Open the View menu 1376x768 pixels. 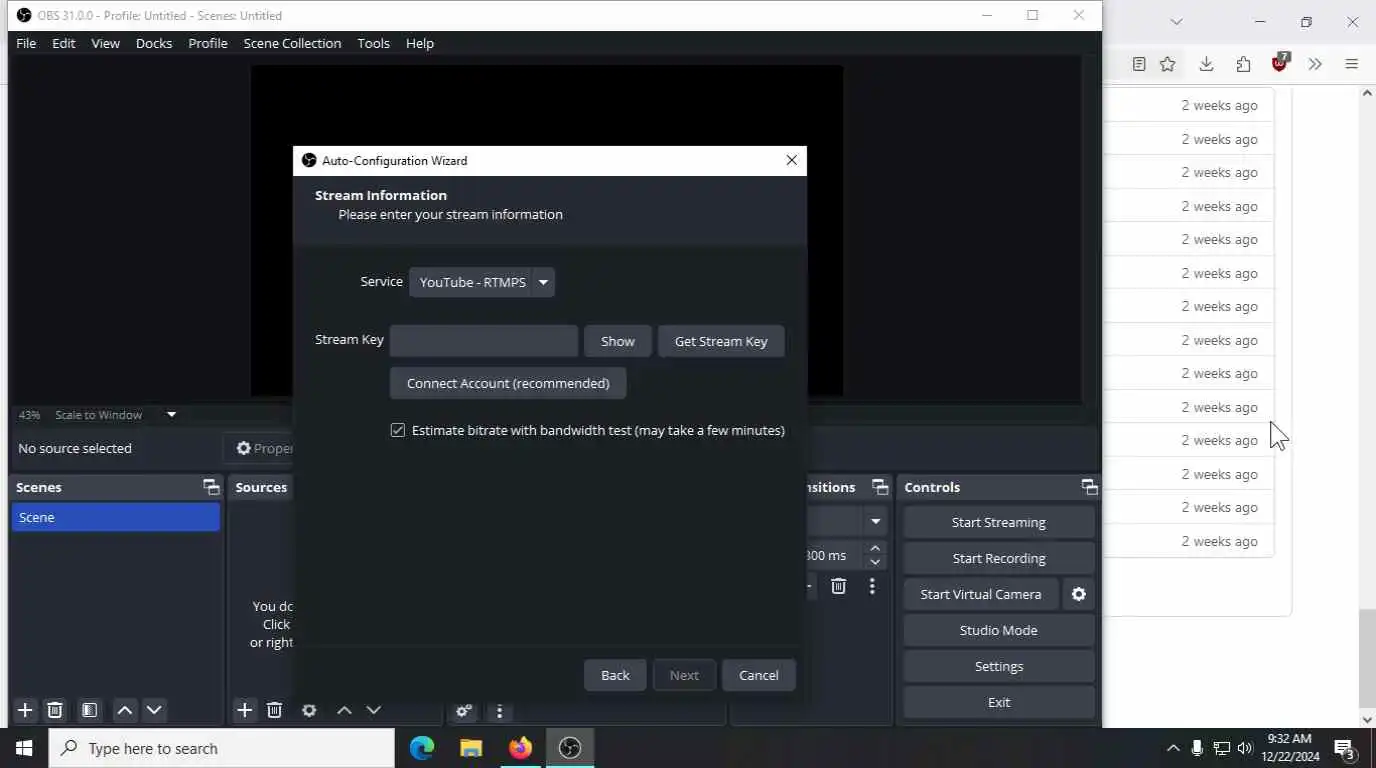tap(105, 43)
